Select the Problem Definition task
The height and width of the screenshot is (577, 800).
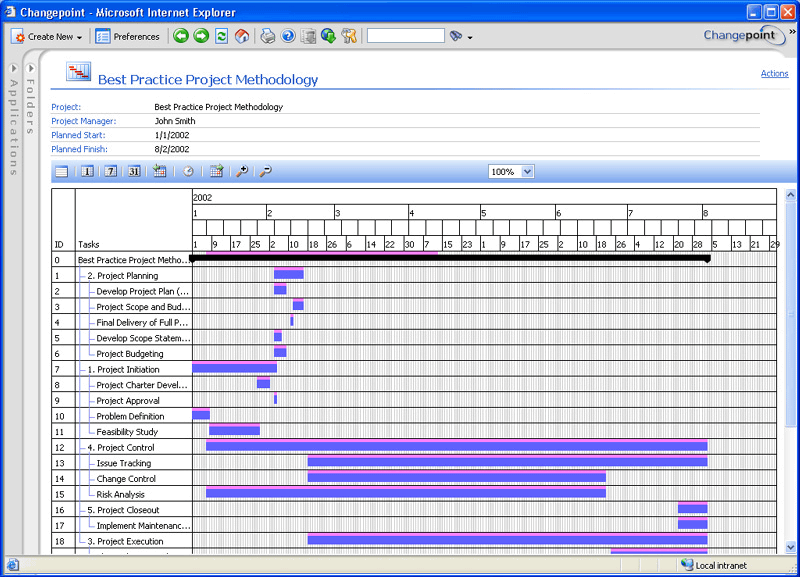(x=131, y=417)
